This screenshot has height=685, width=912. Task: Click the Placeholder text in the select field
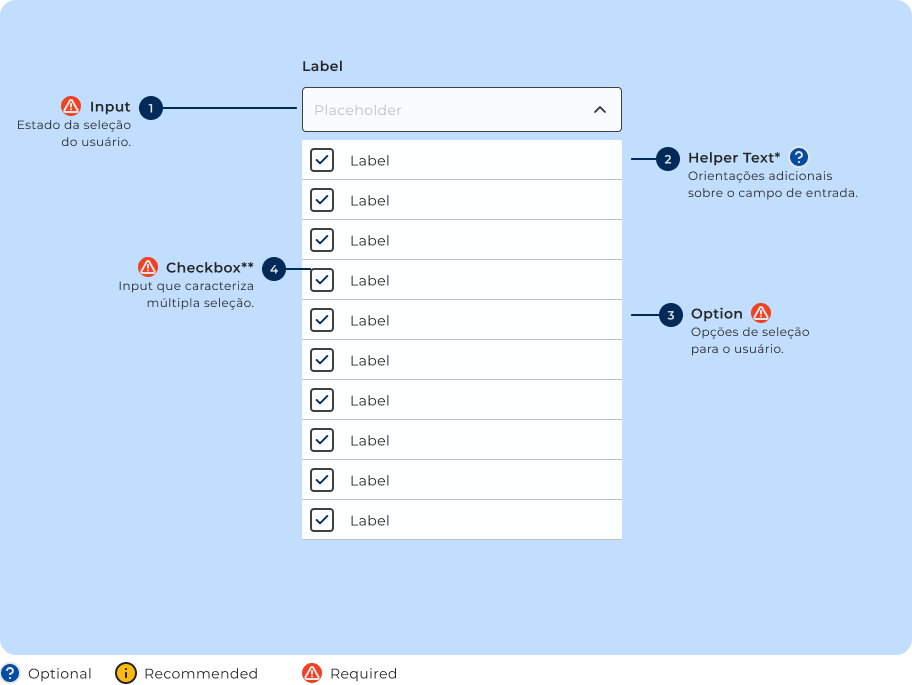358,110
